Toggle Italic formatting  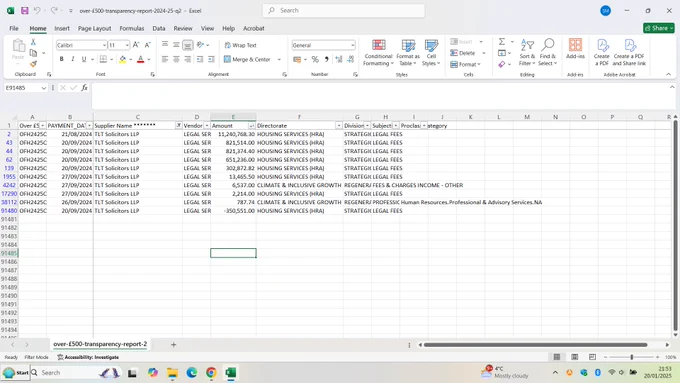72,59
